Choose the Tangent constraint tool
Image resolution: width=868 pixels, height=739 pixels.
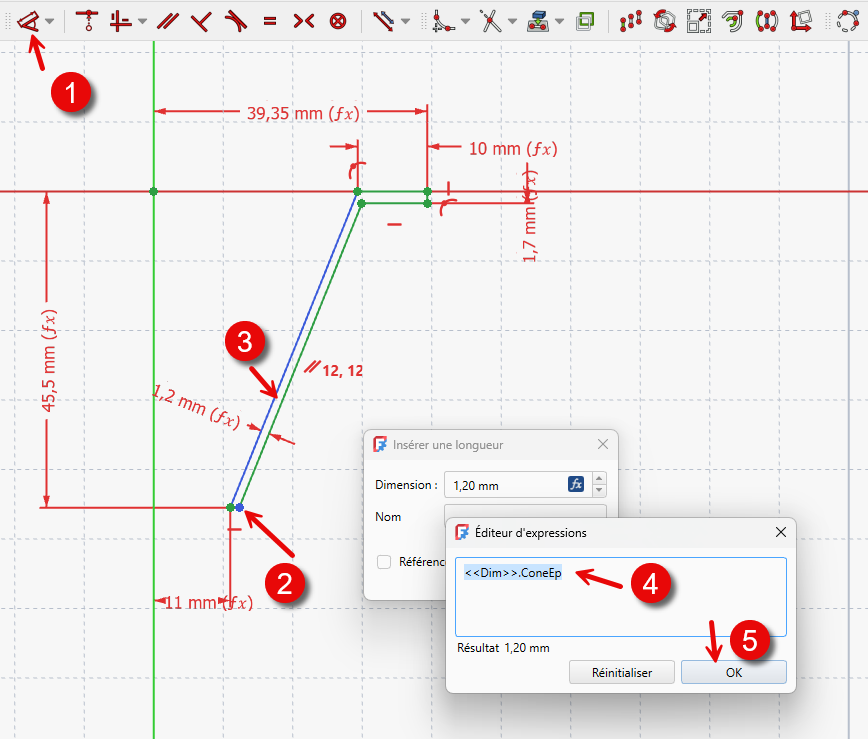(x=236, y=21)
